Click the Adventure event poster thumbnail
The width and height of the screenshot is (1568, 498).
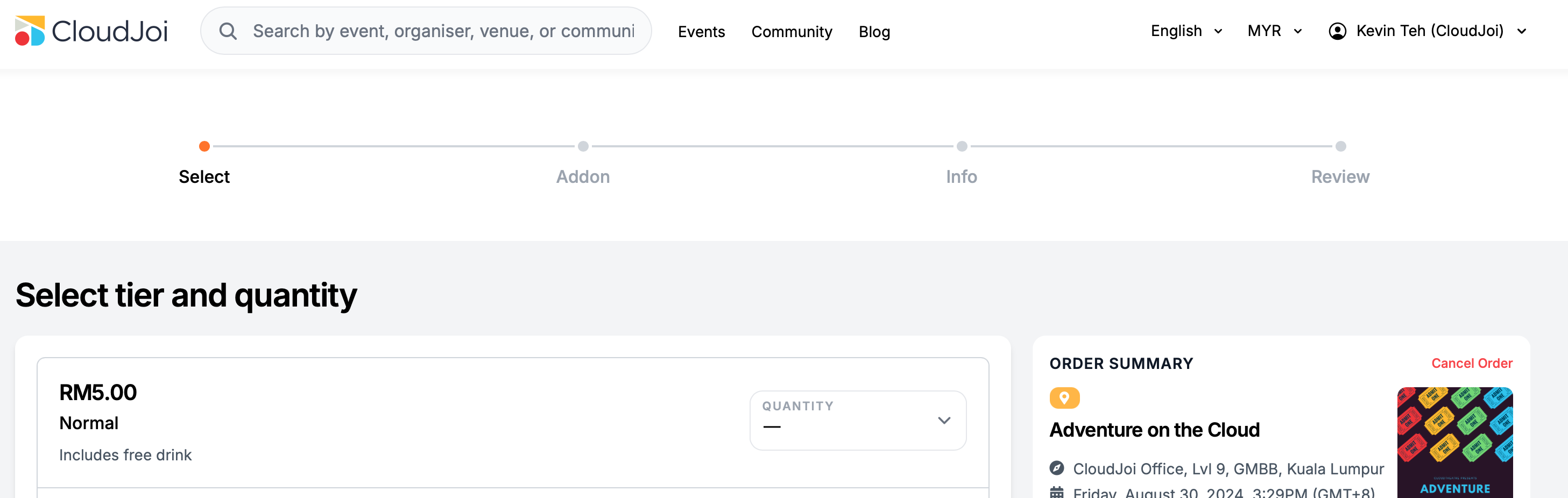click(x=1454, y=442)
